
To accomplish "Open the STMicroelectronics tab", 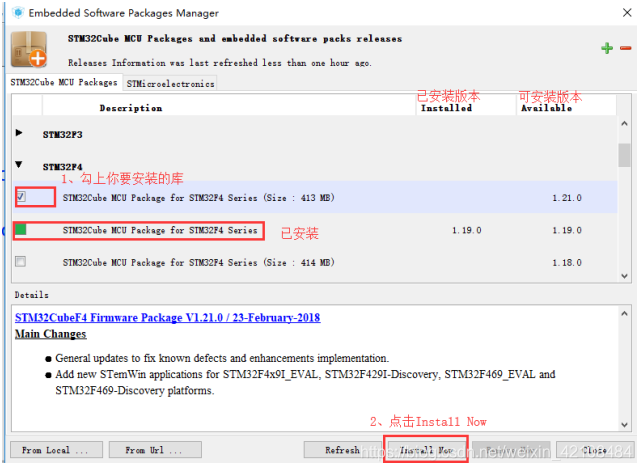I will [170, 84].
